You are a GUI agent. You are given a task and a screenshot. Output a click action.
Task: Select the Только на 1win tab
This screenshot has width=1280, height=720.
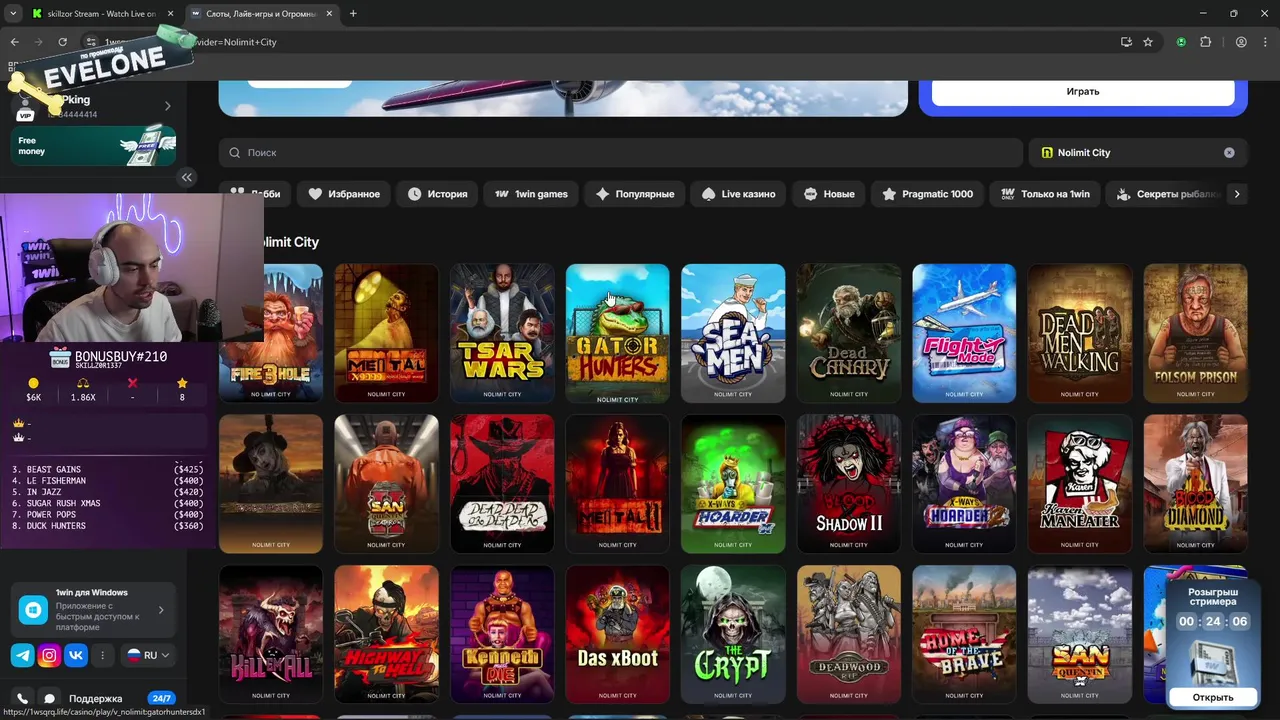pos(1045,194)
